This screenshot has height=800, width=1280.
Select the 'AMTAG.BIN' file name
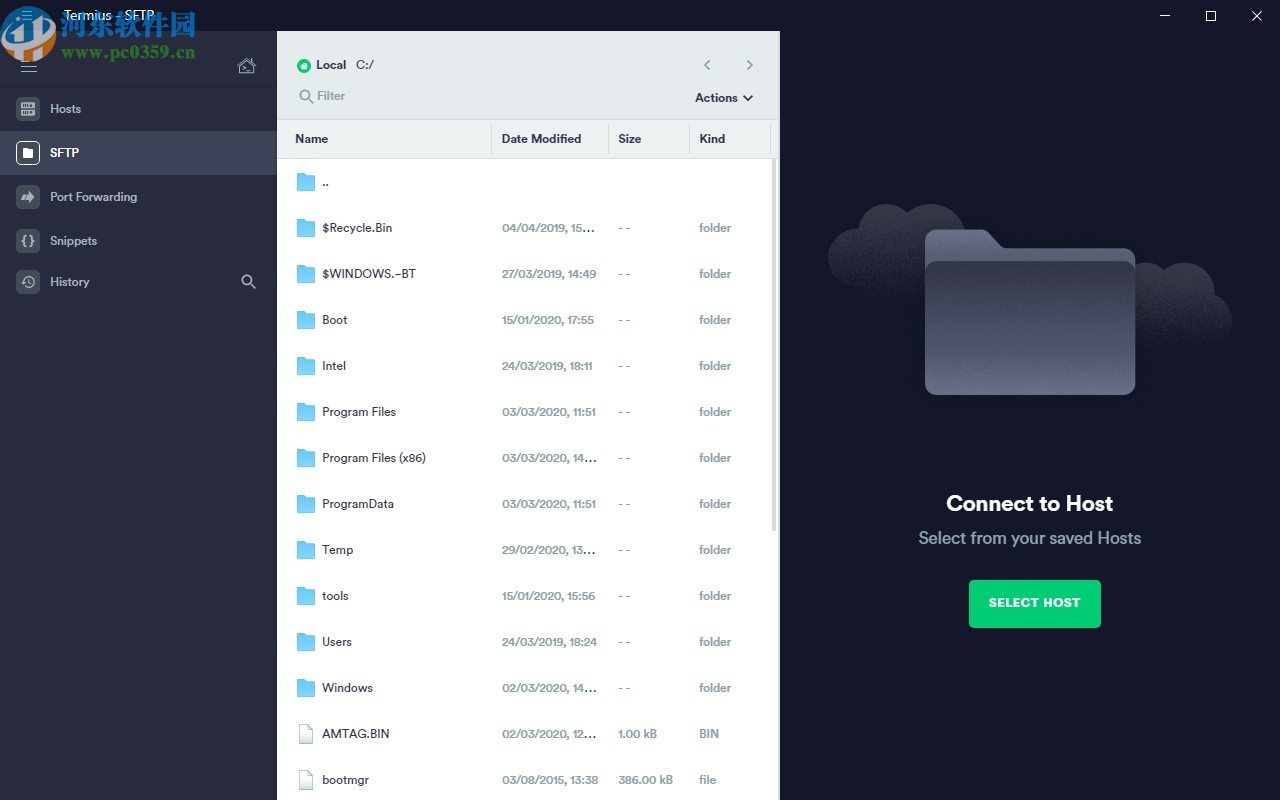tap(356, 734)
